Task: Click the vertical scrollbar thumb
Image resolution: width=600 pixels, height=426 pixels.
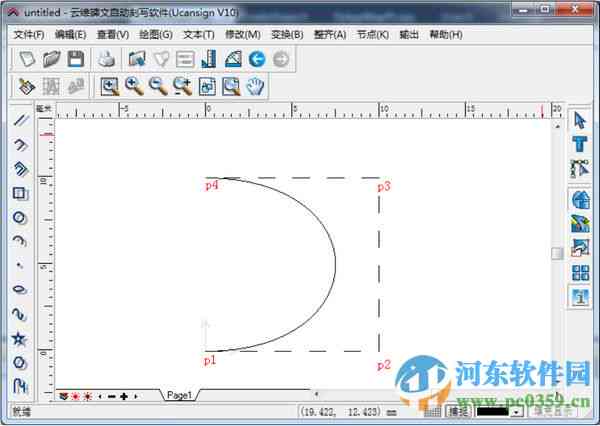Action: pos(557,253)
